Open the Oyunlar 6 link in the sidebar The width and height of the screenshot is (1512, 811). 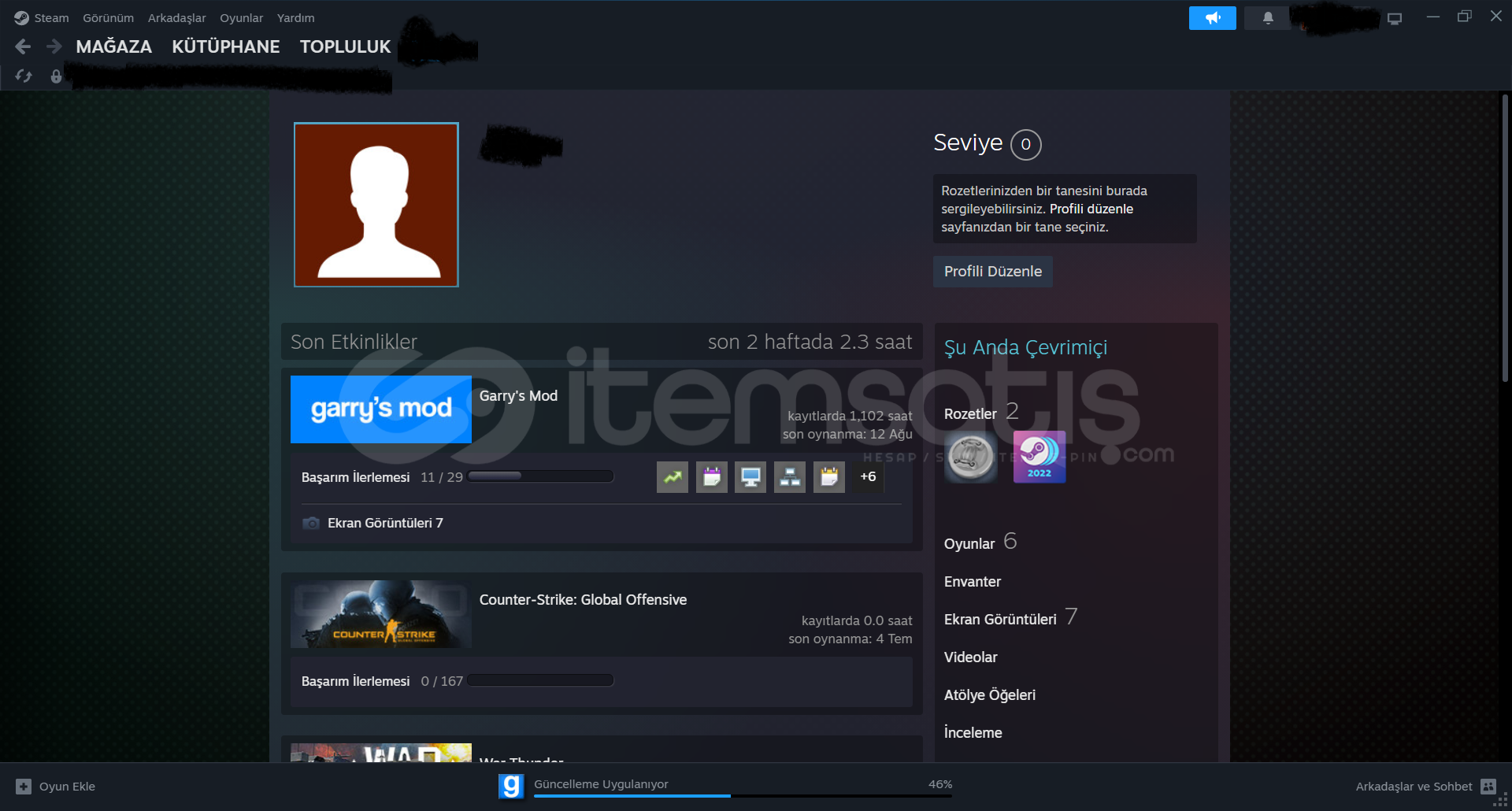[x=980, y=543]
